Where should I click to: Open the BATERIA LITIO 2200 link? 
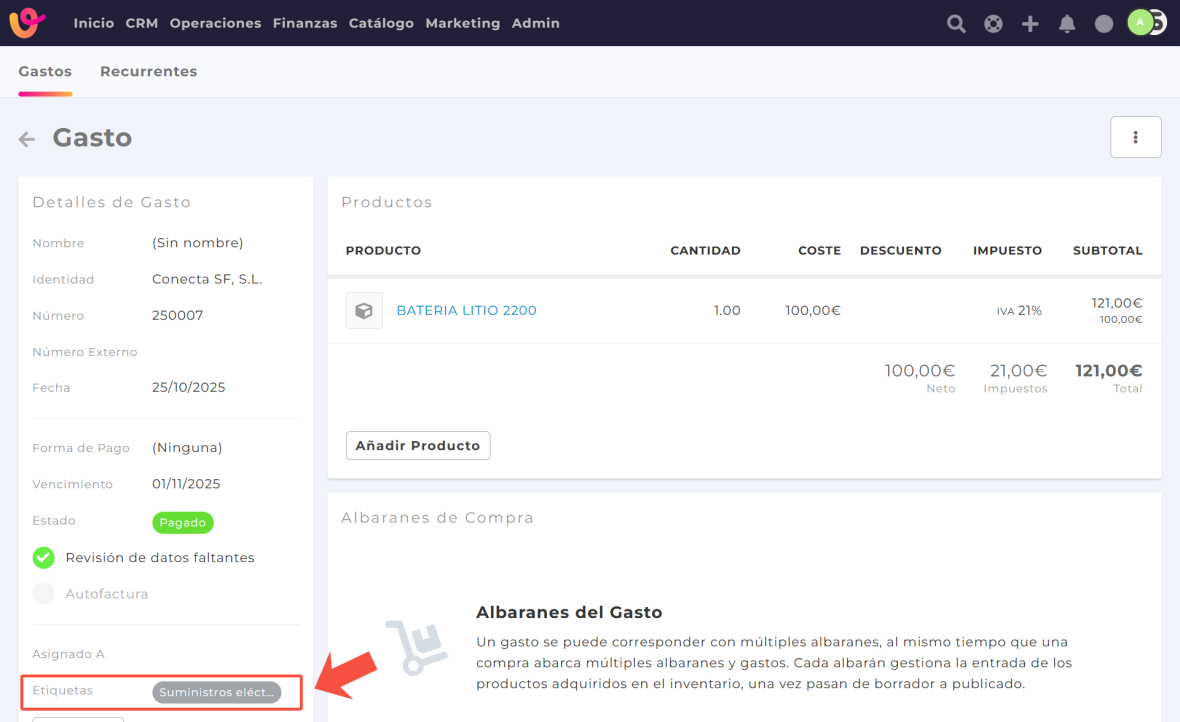(x=466, y=311)
